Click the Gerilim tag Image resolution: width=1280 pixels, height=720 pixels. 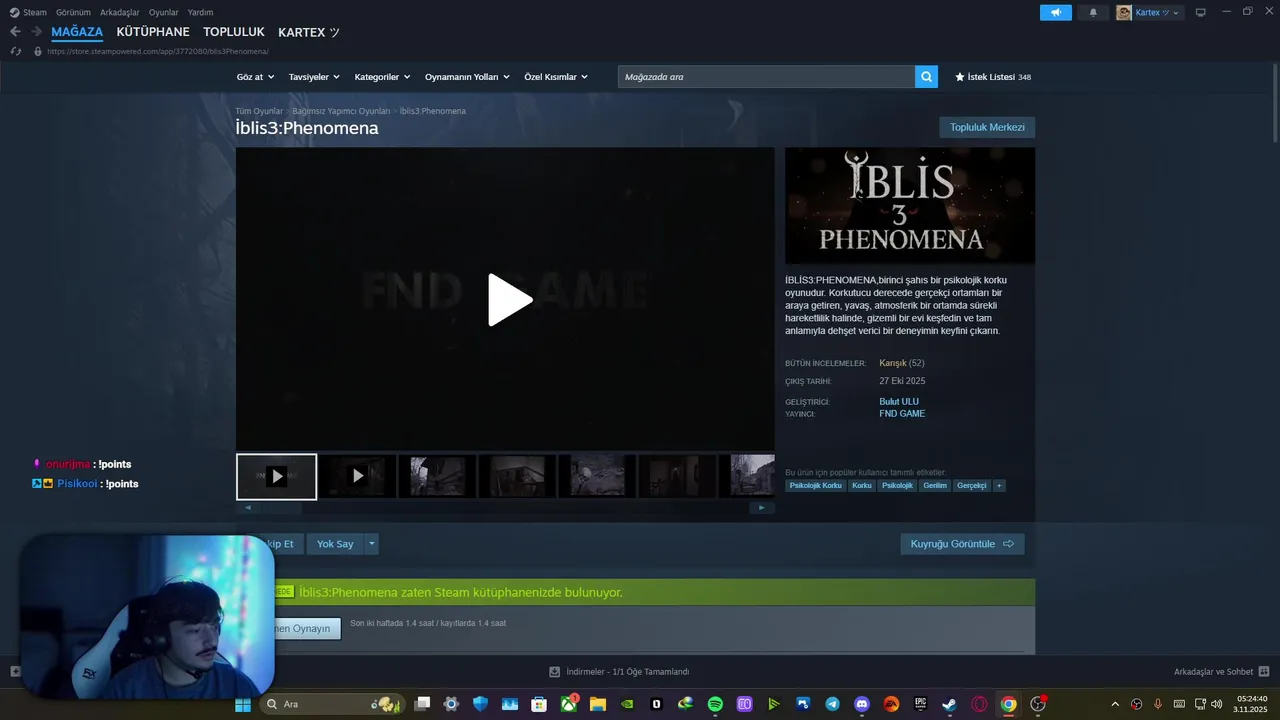coord(935,486)
